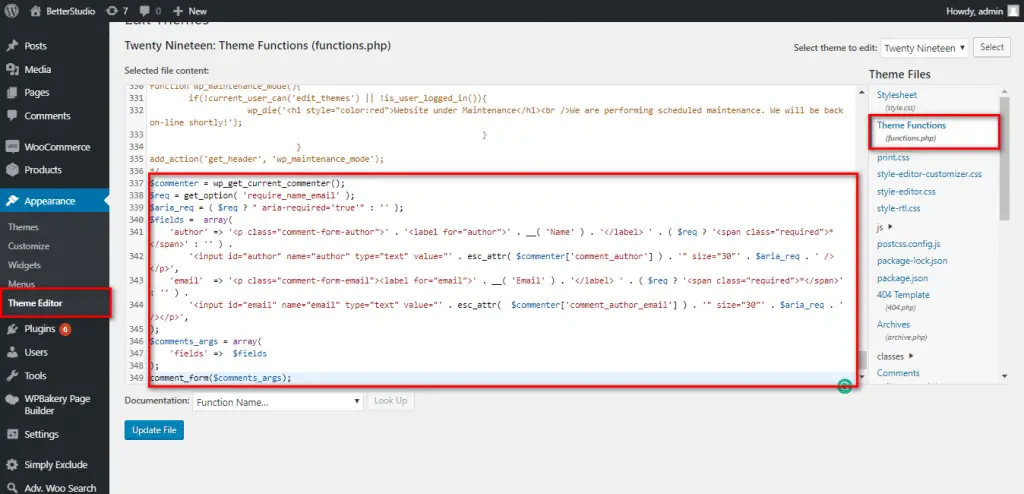Open Theme Functions file link
The width and height of the screenshot is (1024, 494).
point(911,125)
